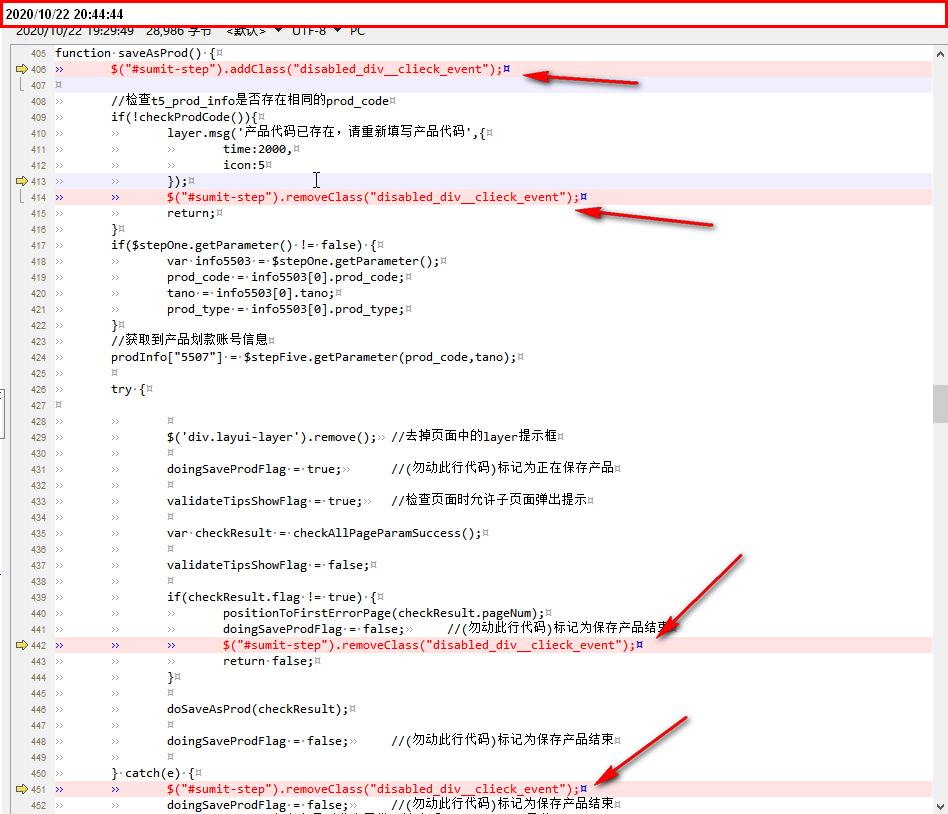The image size is (948, 814).
Task: Click the return; line 415
Action: coord(195,213)
